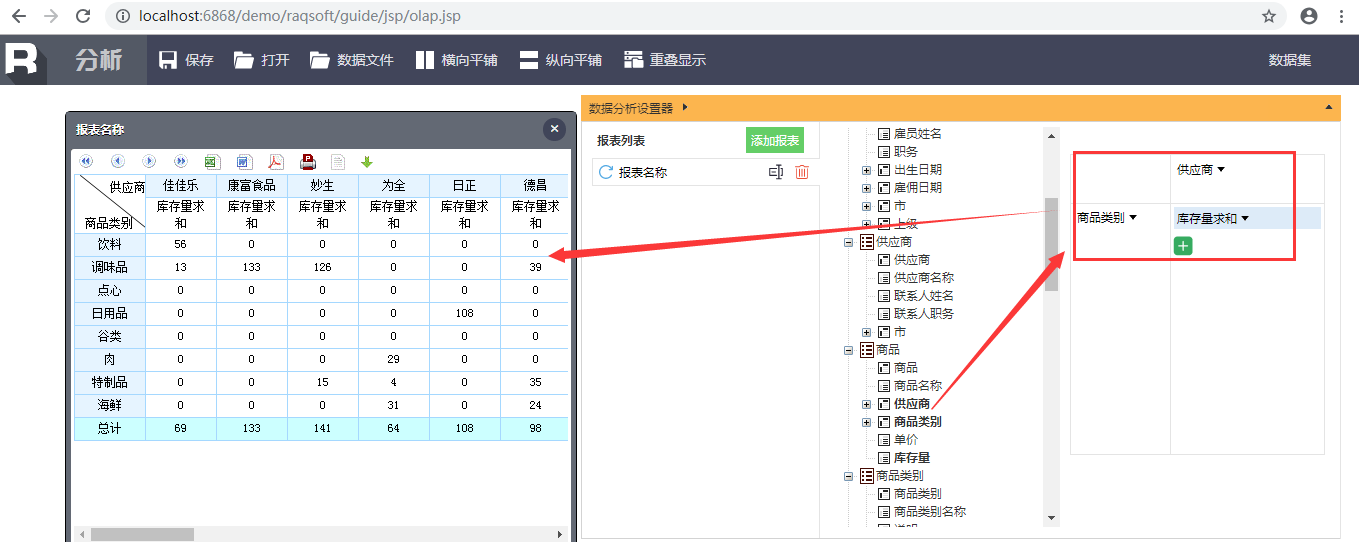1359x542 pixels.
Task: Open a file via 打开
Action: click(x=261, y=60)
